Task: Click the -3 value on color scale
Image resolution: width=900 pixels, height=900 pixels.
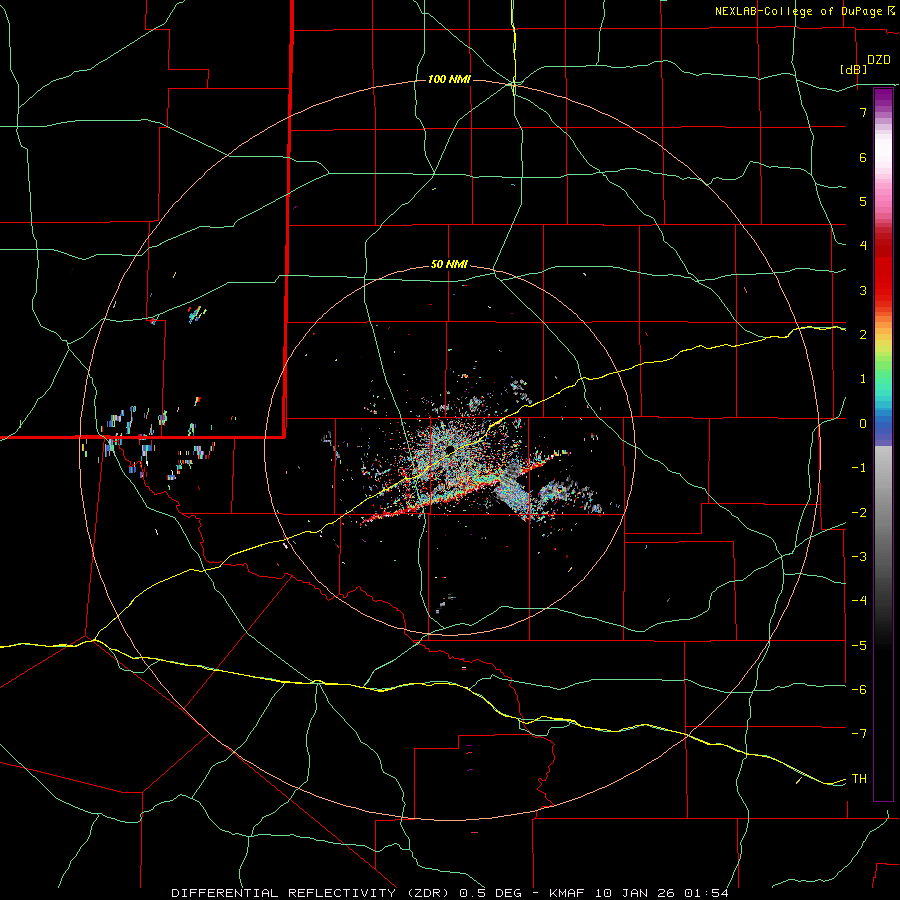Action: pyautogui.click(x=859, y=557)
